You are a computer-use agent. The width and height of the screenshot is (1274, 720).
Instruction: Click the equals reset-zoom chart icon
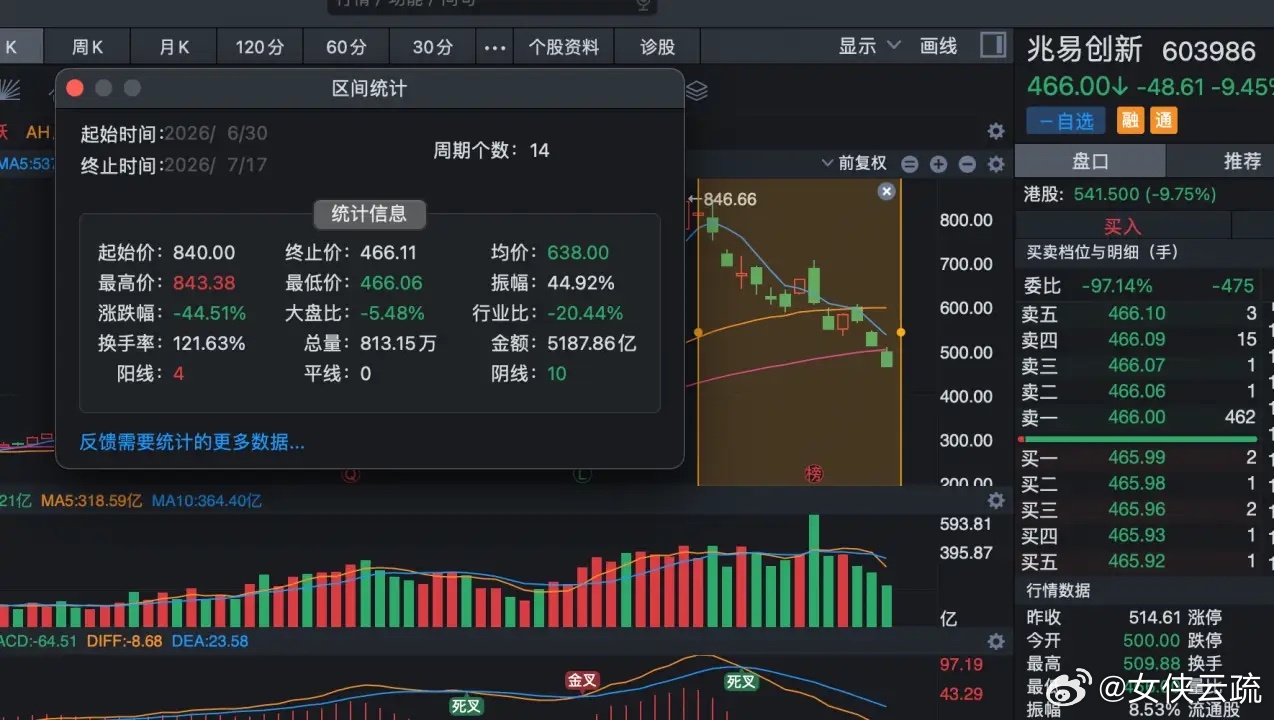point(909,164)
